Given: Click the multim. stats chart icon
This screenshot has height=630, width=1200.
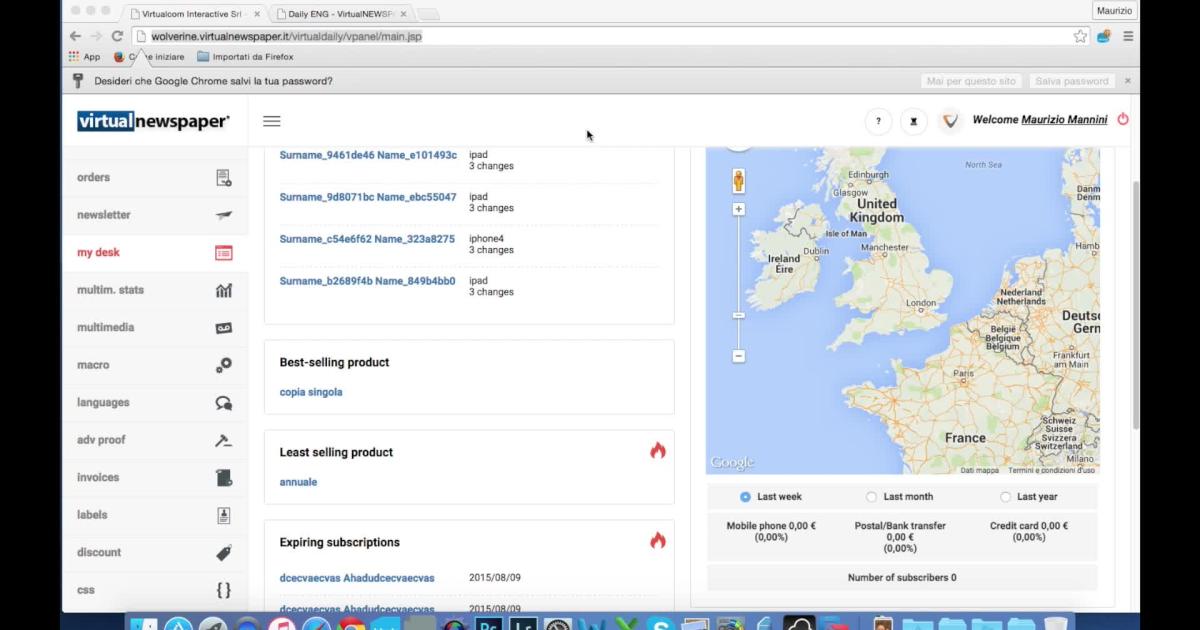Looking at the screenshot, I should coord(223,290).
